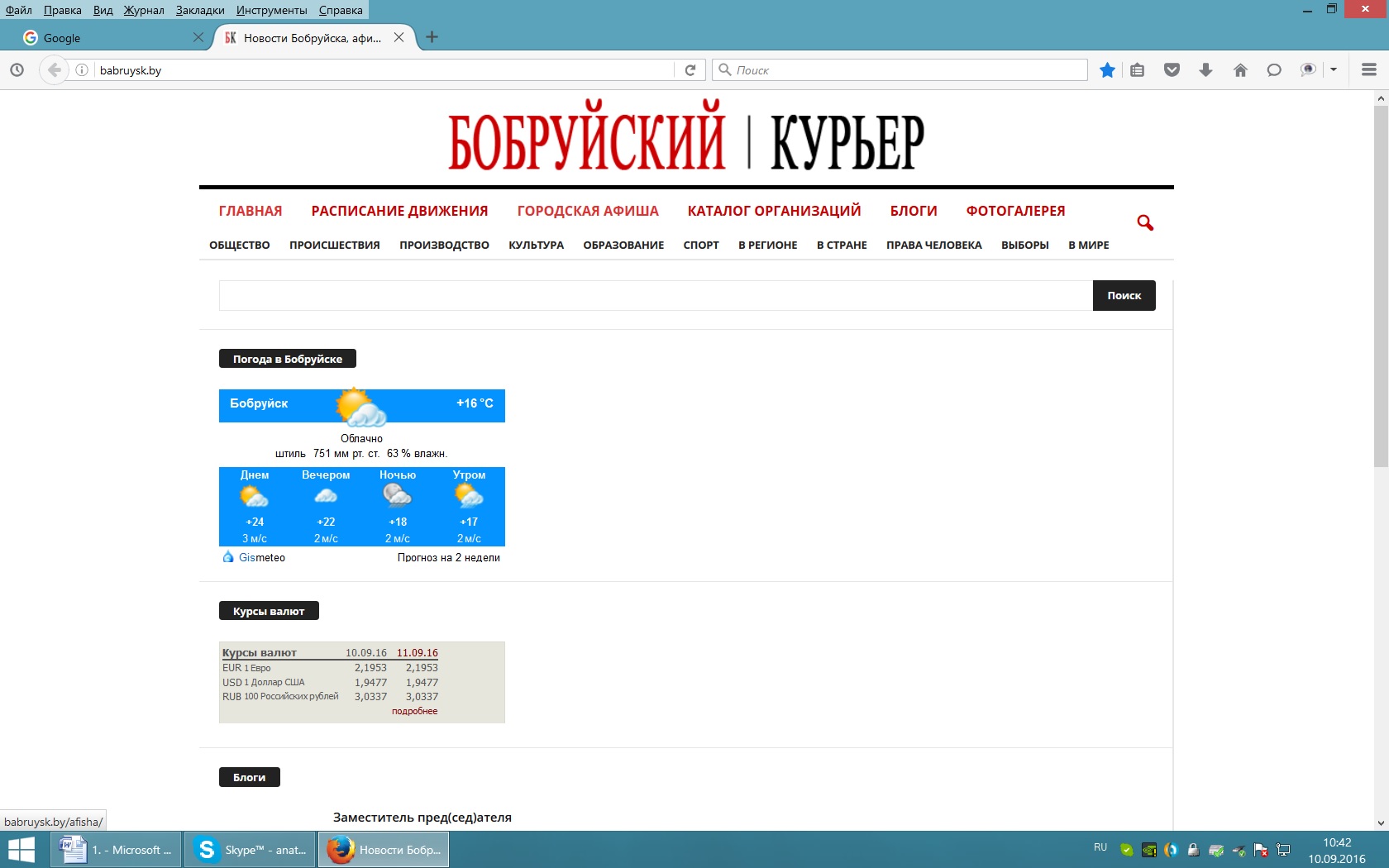Click the black Поиск button
The image size is (1389, 868).
click(1124, 295)
